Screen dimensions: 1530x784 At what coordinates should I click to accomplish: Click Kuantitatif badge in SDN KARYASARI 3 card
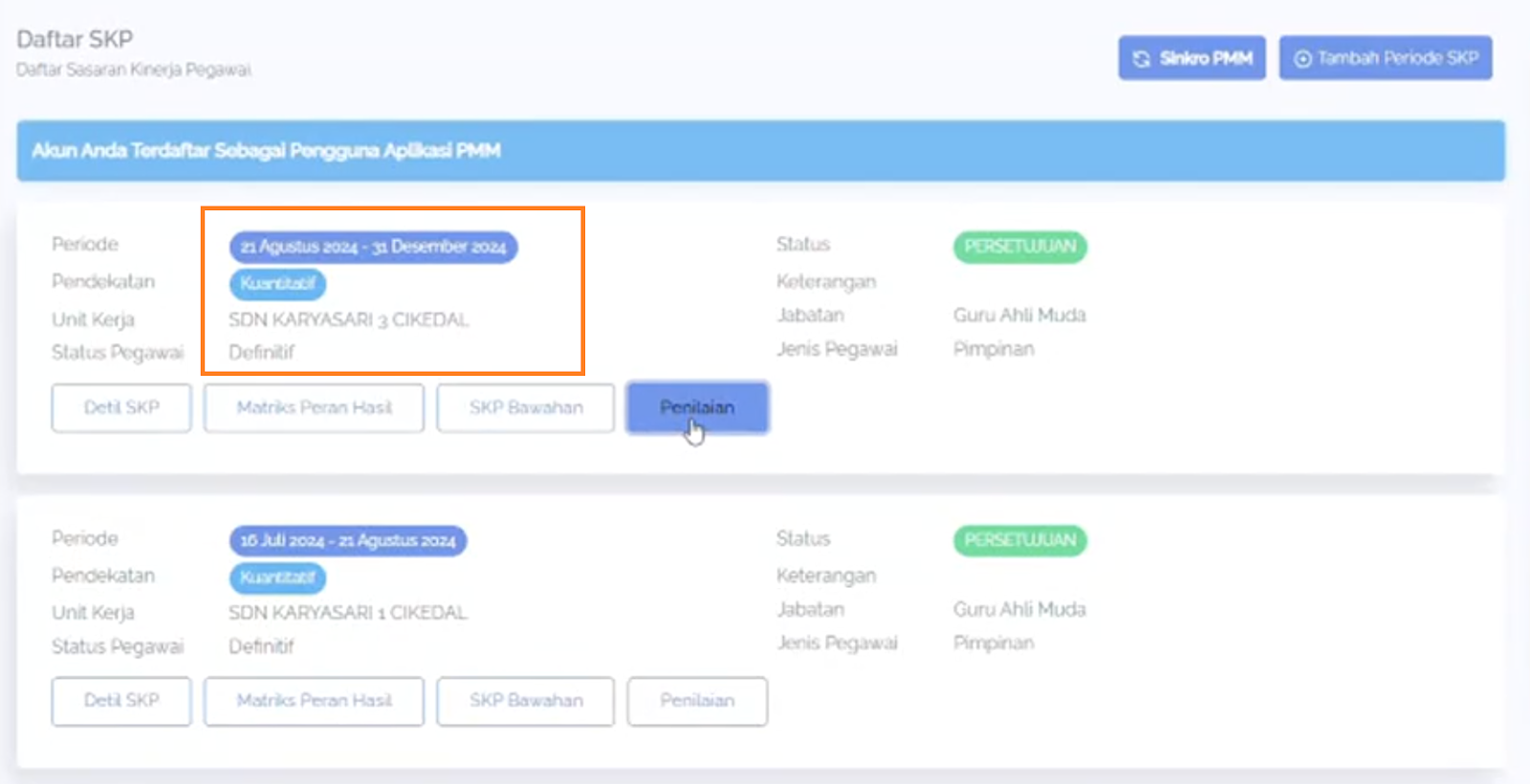pyautogui.click(x=277, y=284)
